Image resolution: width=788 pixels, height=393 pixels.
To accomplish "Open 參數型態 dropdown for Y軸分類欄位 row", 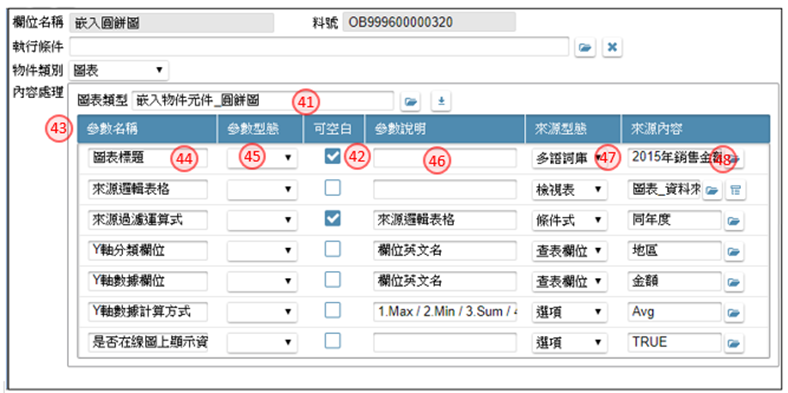I will (262, 250).
